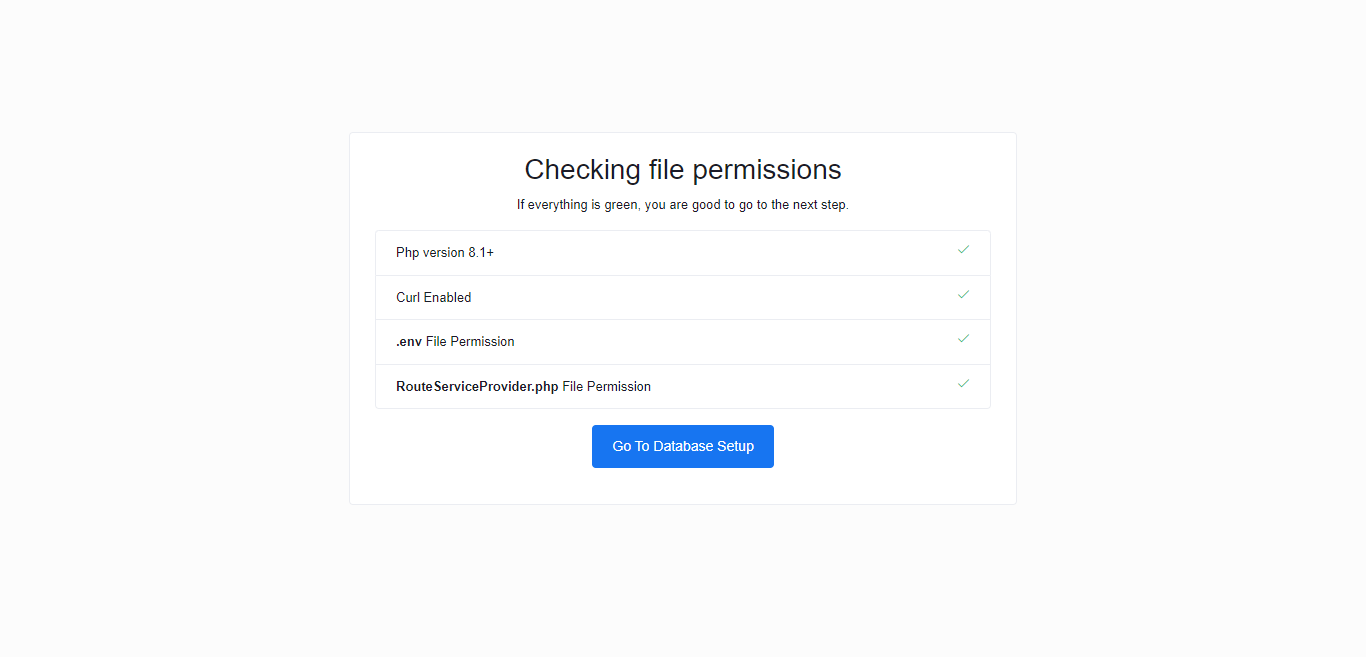Click the word 'green' in the subtitle
Image resolution: width=1366 pixels, height=657 pixels.
(x=622, y=205)
